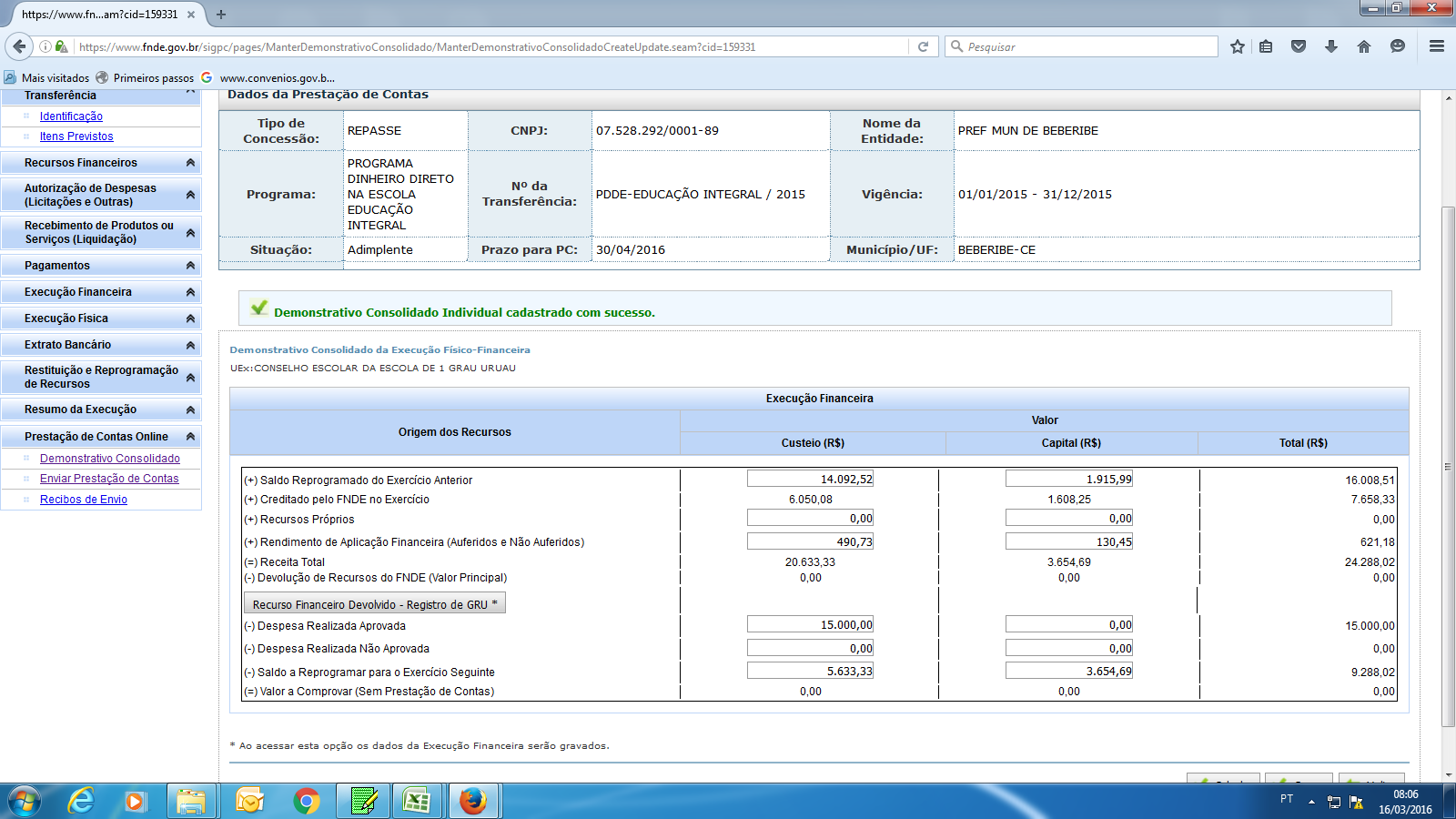Click the page's vertical scrollbar

pos(1448,455)
